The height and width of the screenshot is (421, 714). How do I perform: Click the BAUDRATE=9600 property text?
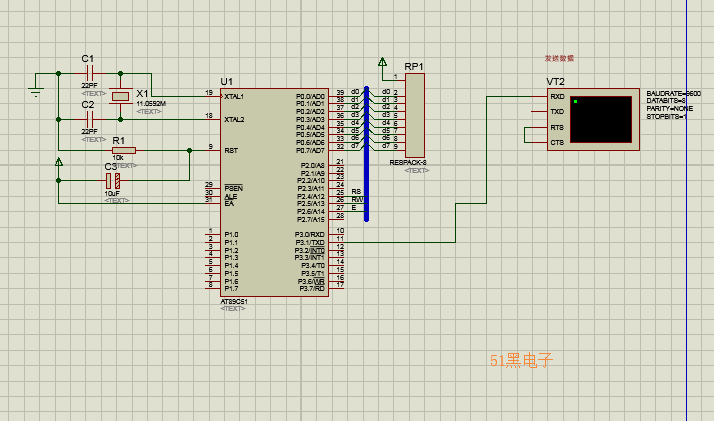(673, 93)
